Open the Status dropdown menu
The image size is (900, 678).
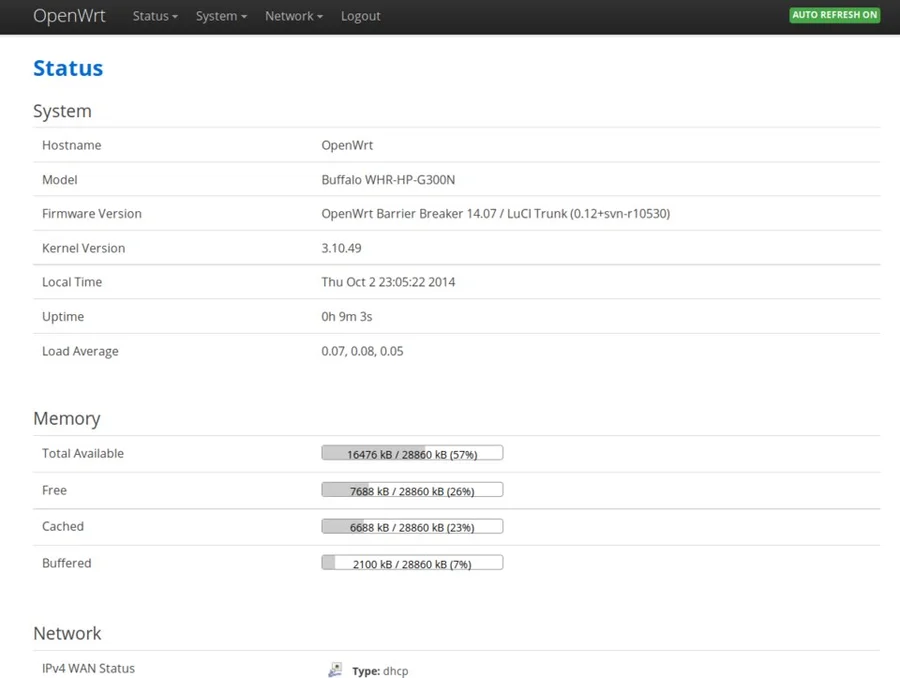tap(155, 16)
